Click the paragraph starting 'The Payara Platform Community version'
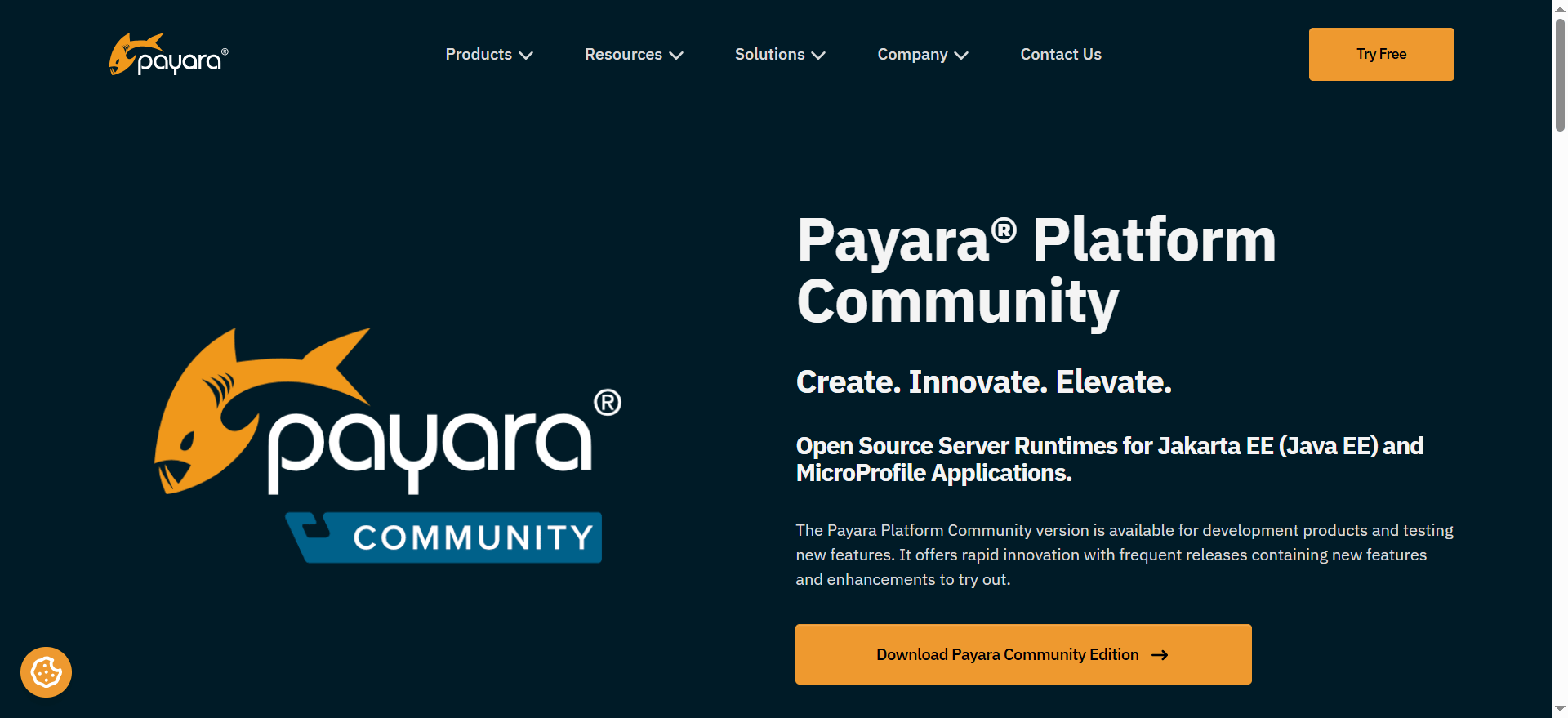Viewport: 1568px width, 718px height. [1125, 555]
